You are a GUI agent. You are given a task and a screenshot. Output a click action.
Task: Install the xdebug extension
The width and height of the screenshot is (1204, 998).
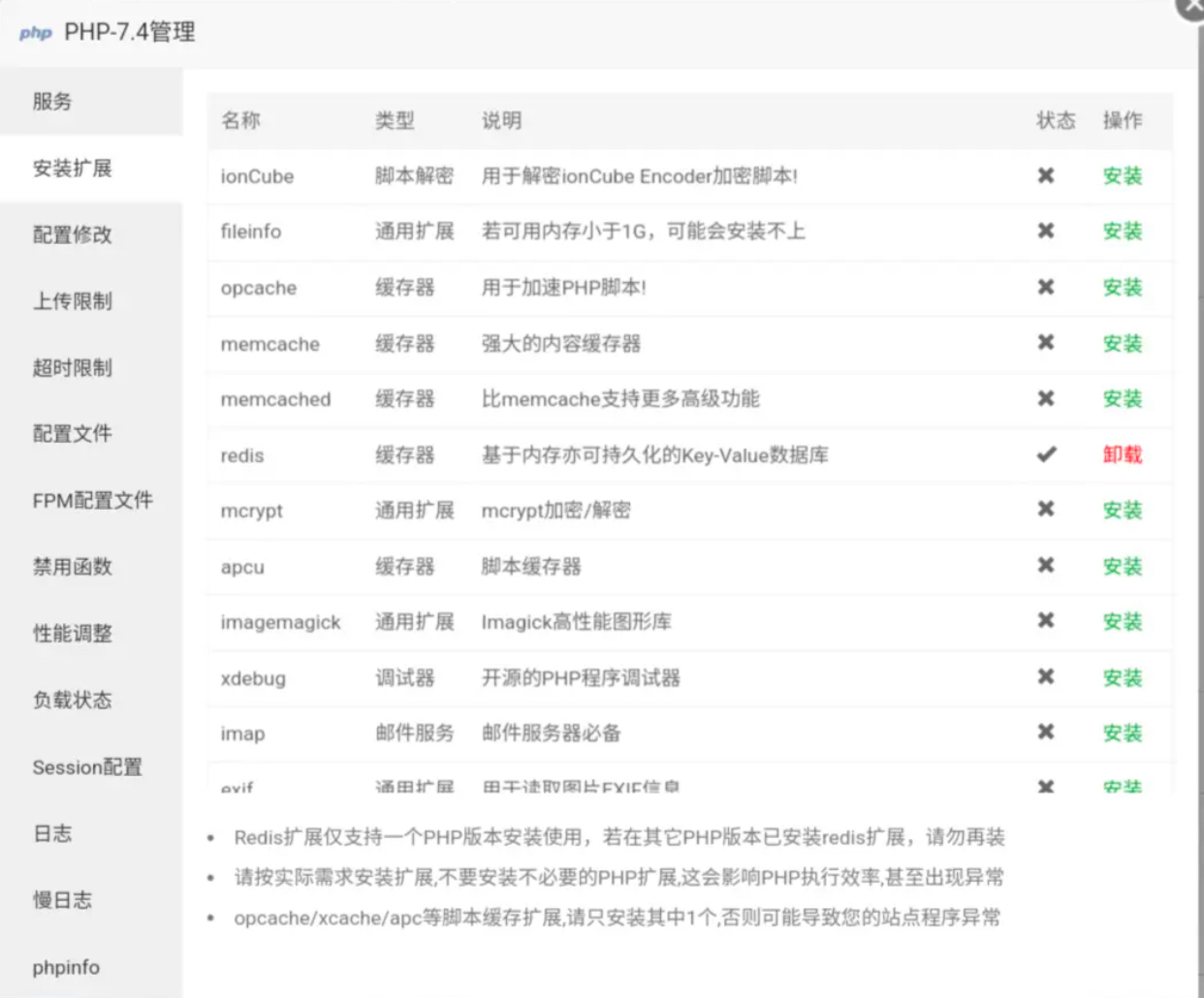click(x=1123, y=678)
